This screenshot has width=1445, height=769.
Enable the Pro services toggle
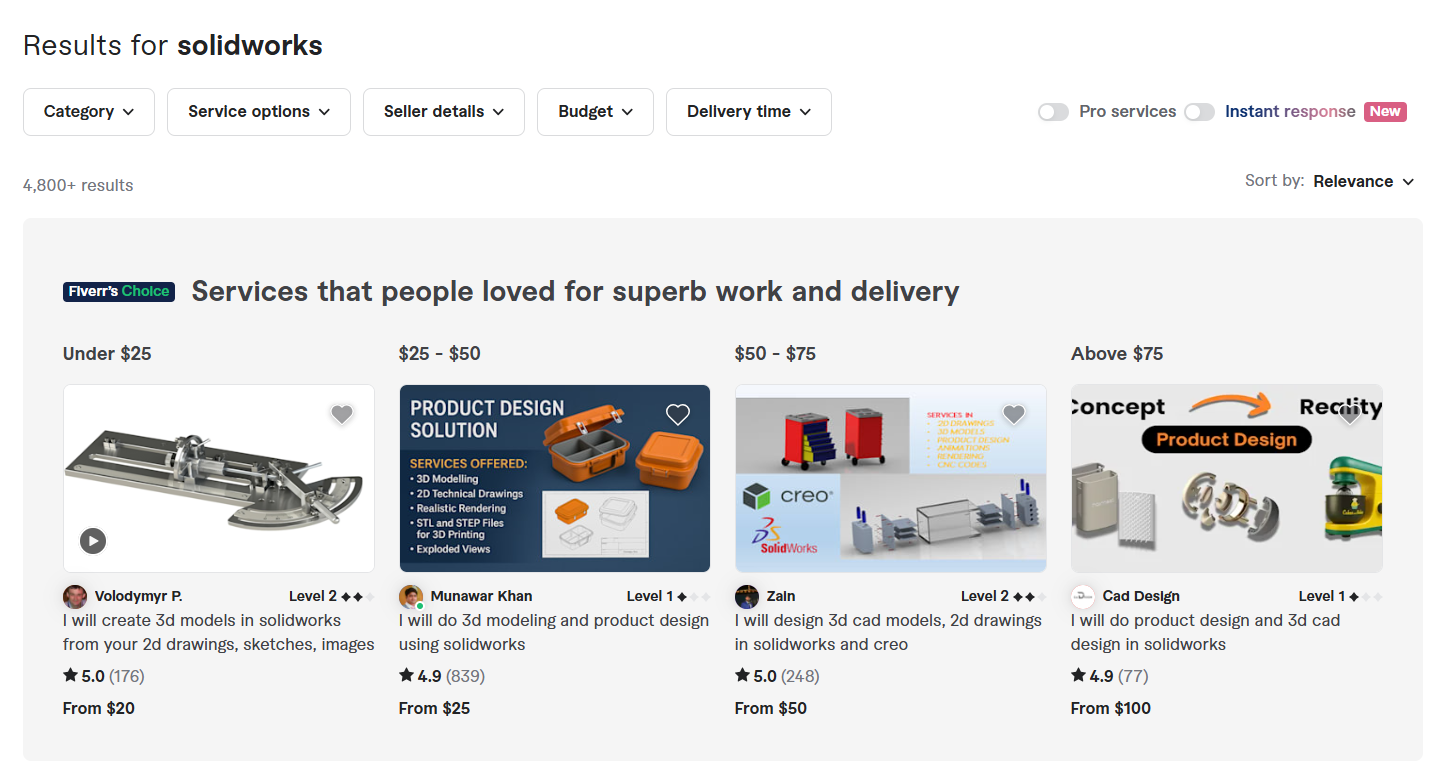click(1053, 112)
